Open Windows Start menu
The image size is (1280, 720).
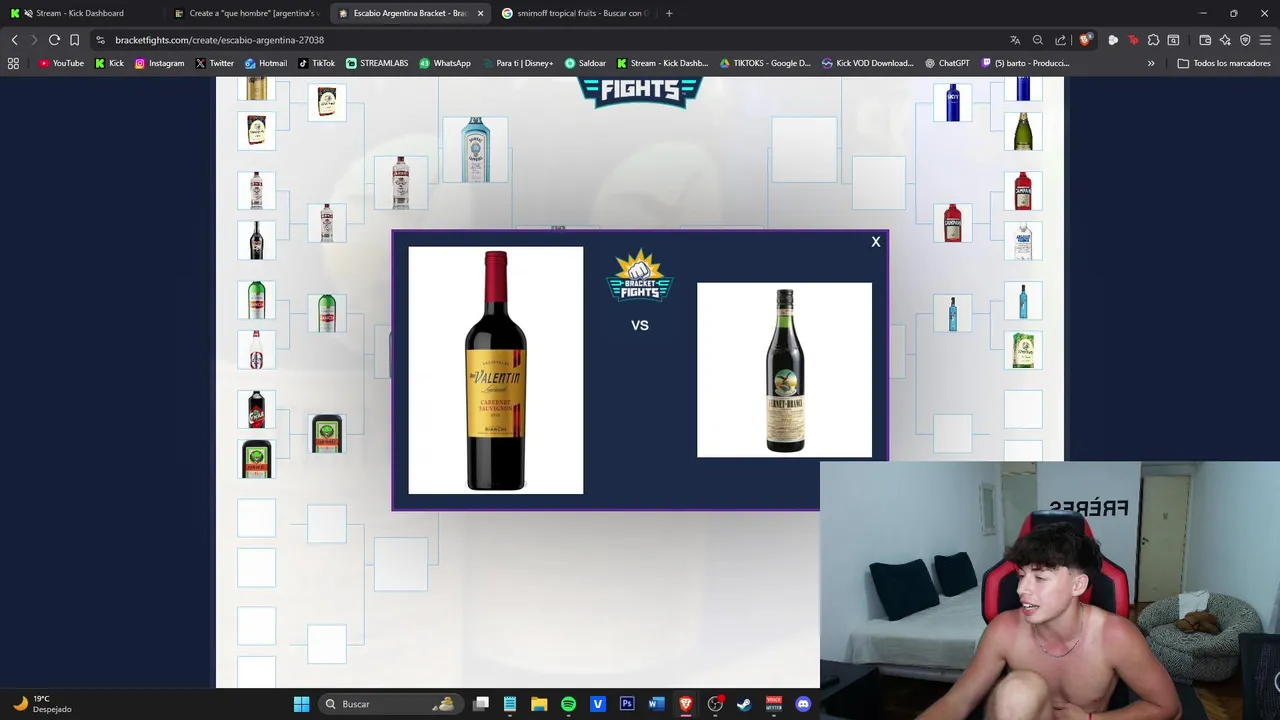[301, 704]
